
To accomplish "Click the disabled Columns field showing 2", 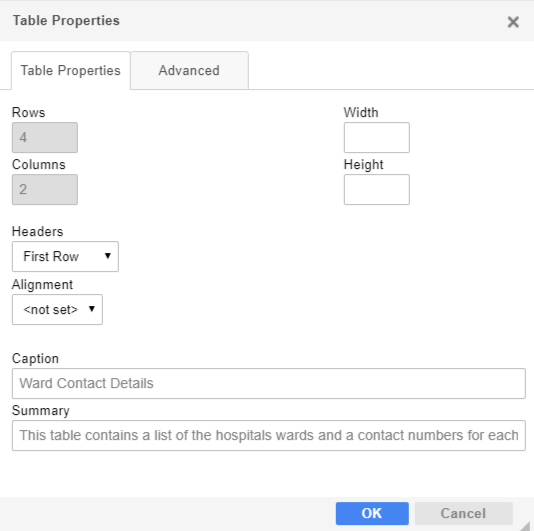I will [x=45, y=190].
